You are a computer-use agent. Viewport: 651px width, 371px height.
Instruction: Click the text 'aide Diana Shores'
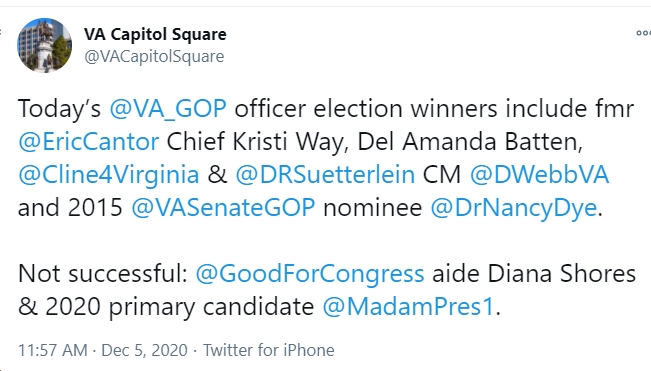[x=534, y=273]
